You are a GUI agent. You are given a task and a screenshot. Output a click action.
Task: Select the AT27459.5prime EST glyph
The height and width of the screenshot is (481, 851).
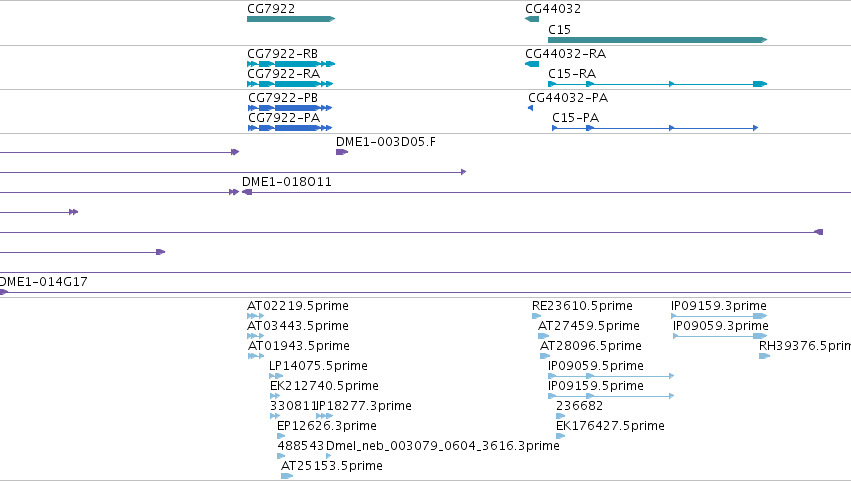pyautogui.click(x=544, y=336)
